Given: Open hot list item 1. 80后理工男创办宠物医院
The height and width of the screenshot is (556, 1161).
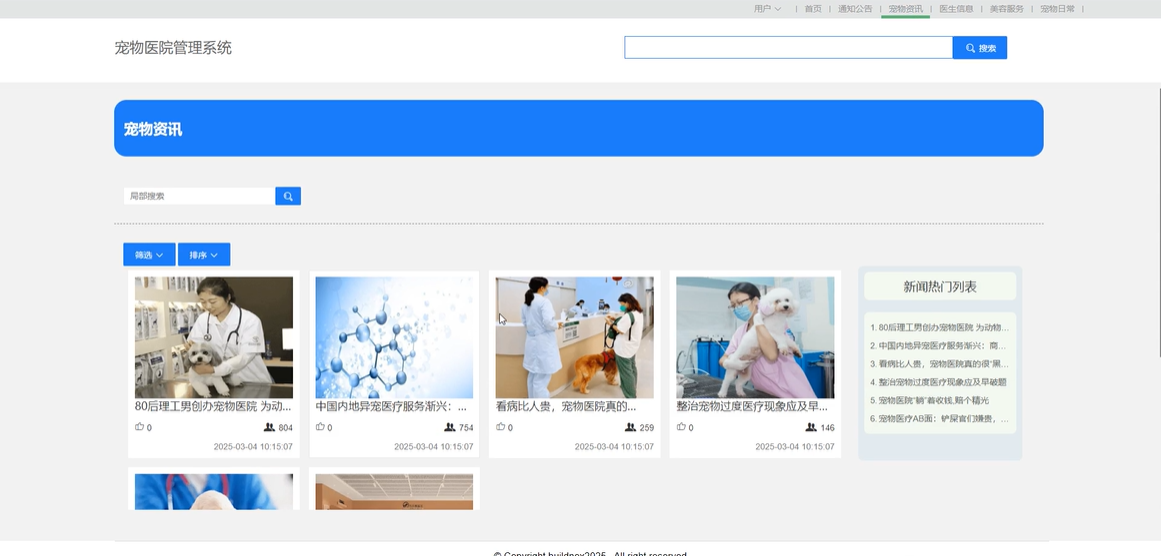Looking at the screenshot, I should 940,327.
